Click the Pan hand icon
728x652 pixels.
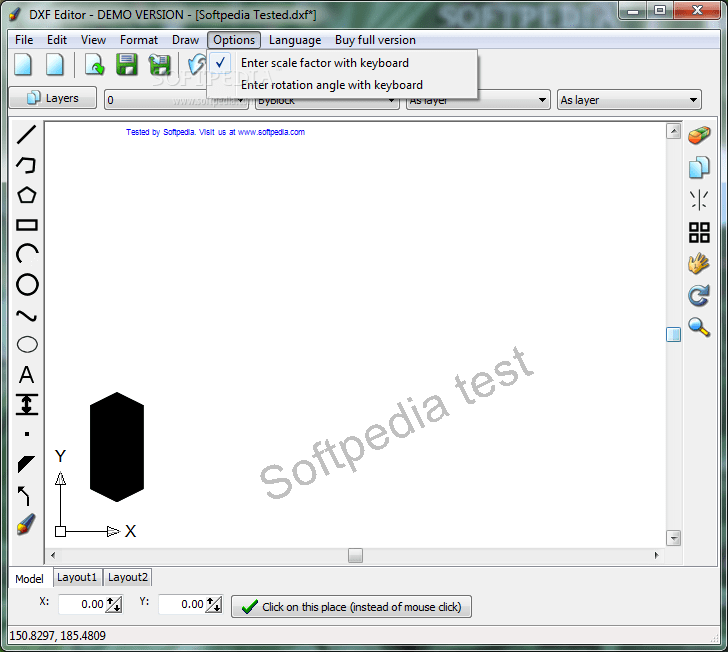click(699, 264)
